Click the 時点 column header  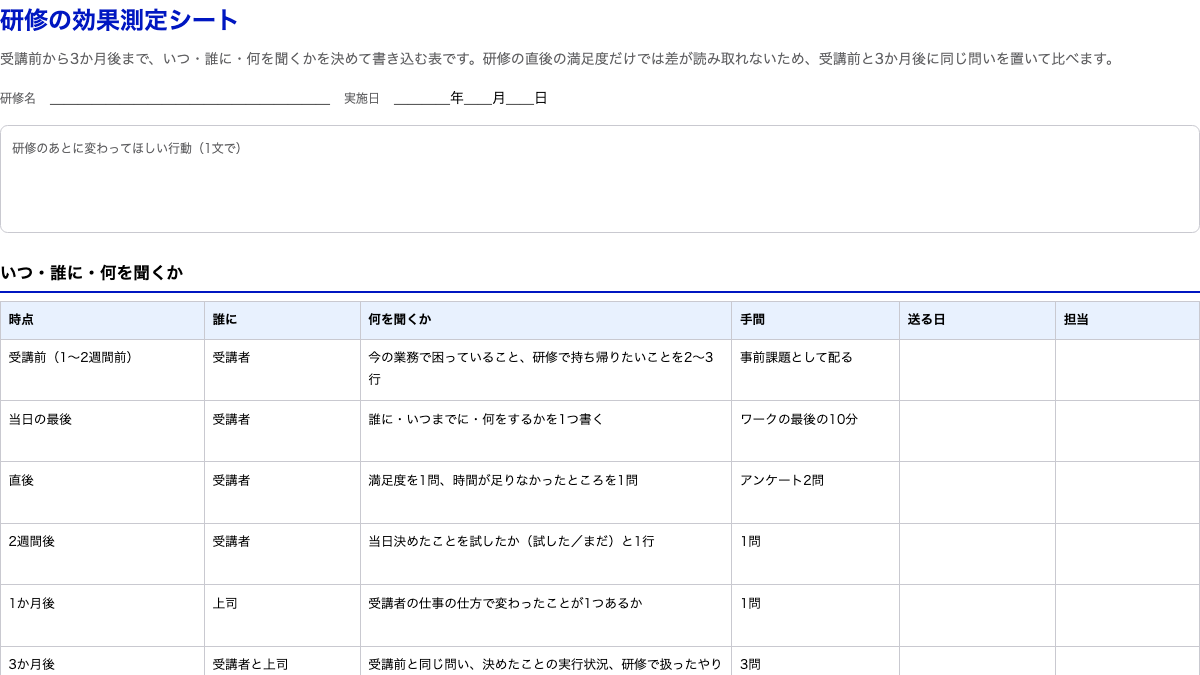103,320
